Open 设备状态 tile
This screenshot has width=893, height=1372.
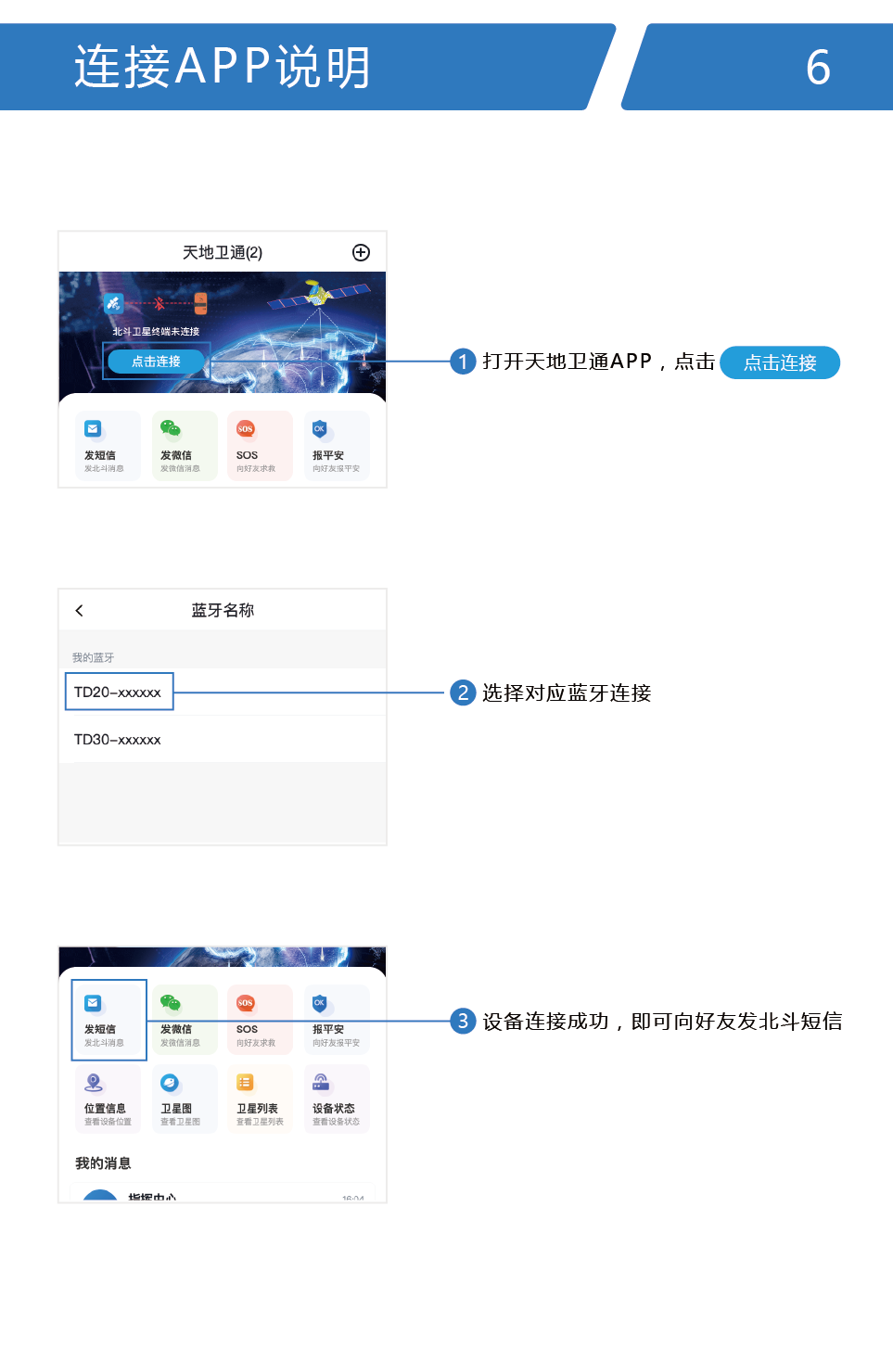point(337,1099)
